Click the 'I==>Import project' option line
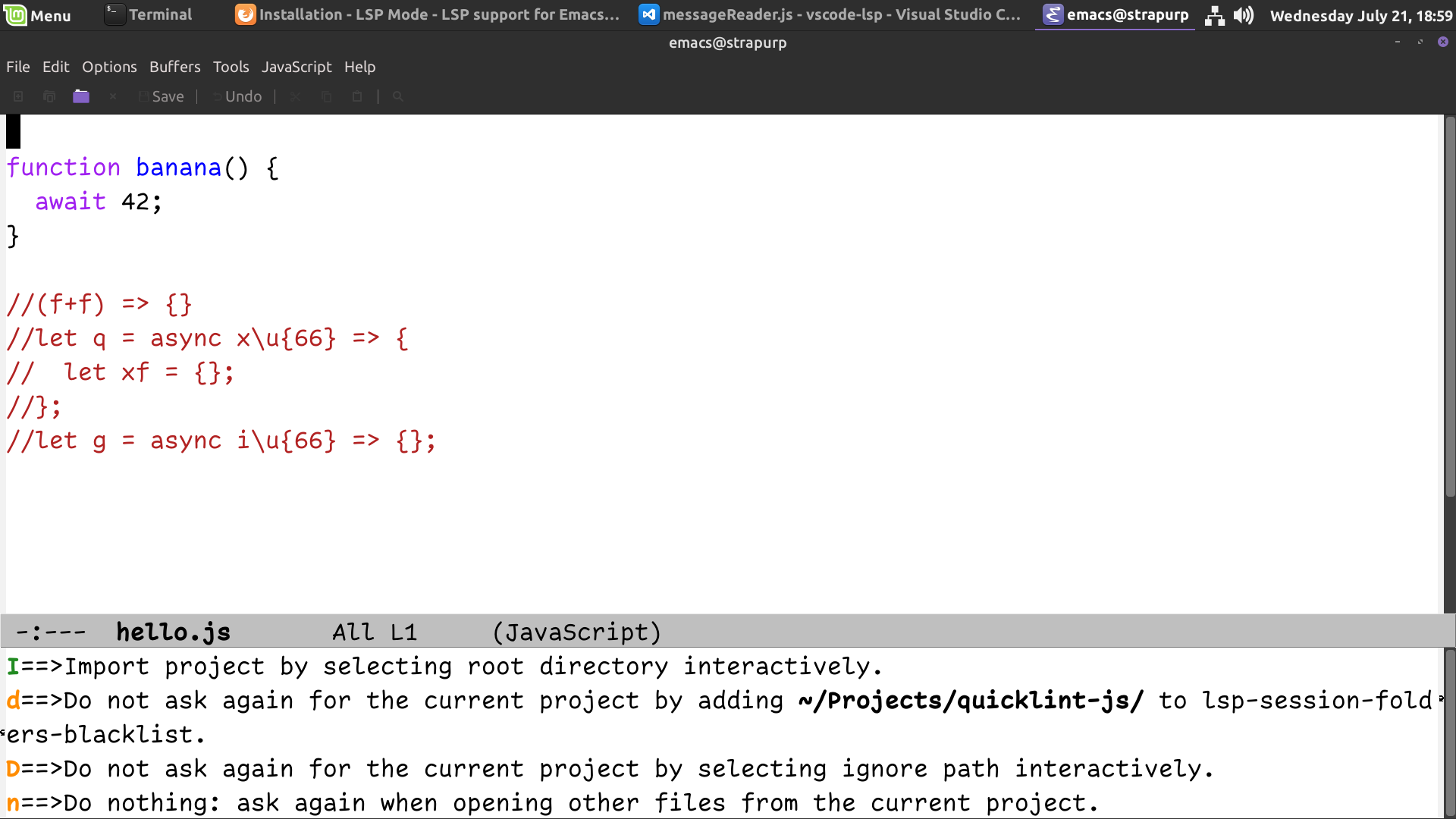The width and height of the screenshot is (1456, 819). point(445,667)
